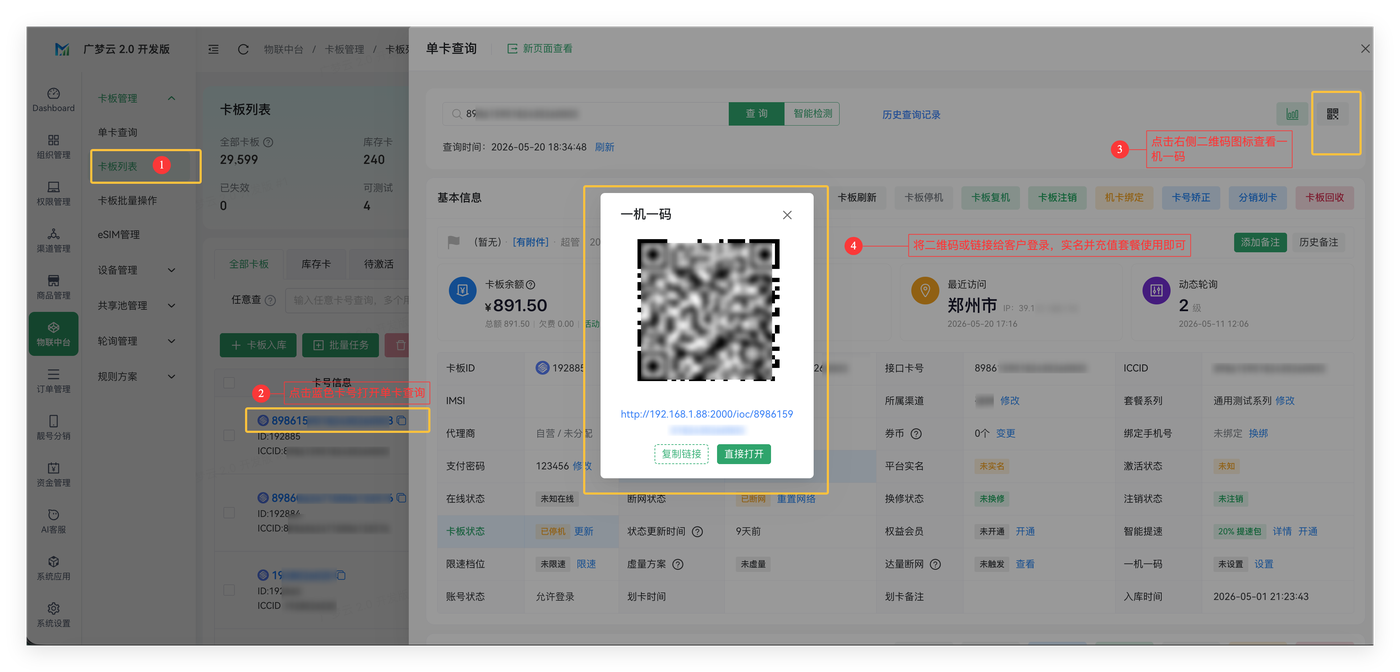1400x672 pixels.
Task: Expand the 设备管理 submenu
Action: [x=136, y=270]
